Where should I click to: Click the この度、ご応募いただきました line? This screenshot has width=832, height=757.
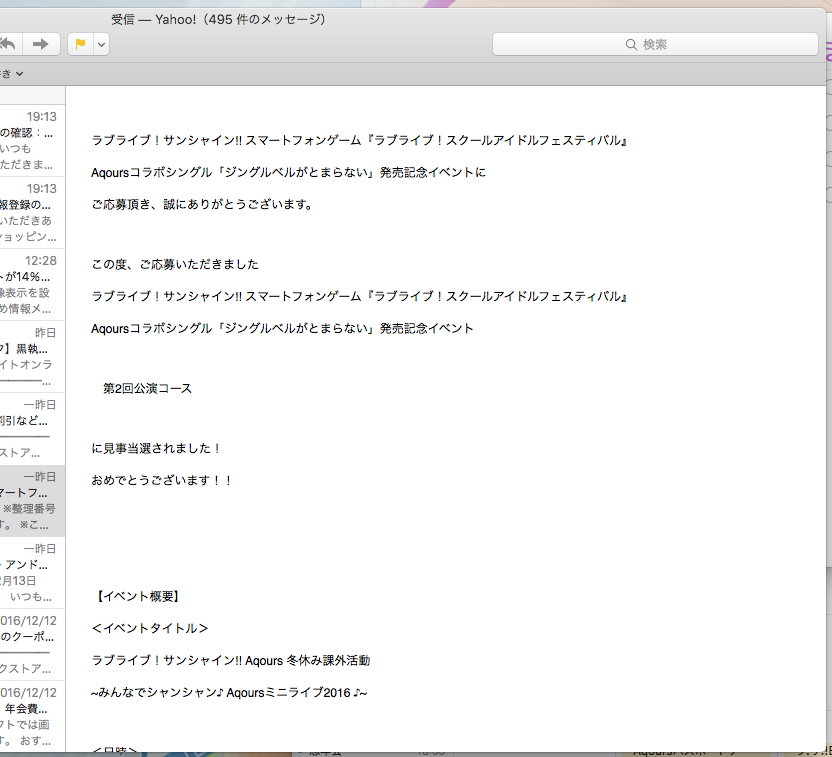coord(175,264)
